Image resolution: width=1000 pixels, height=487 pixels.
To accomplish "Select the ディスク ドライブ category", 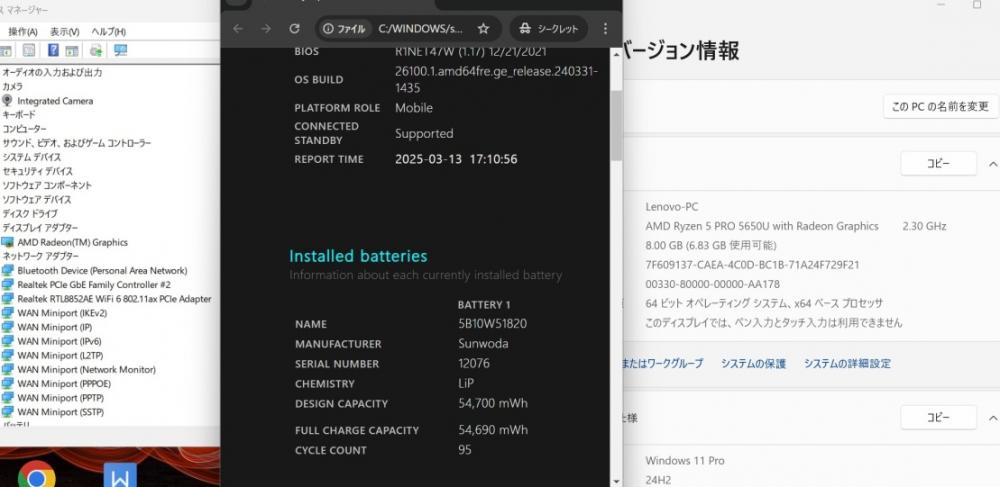I will coord(30,214).
